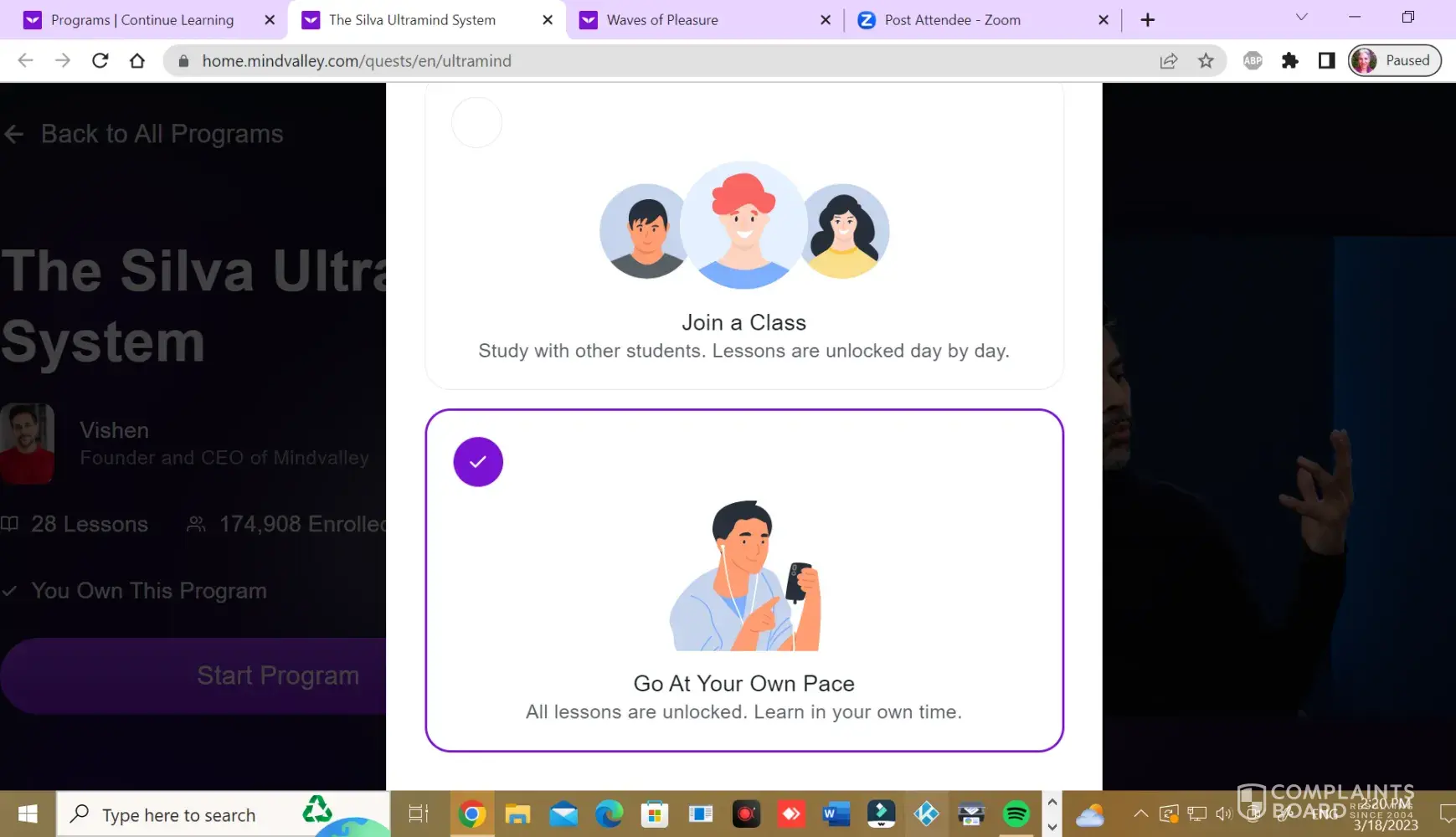Open File Explorer from the taskbar
This screenshot has height=837, width=1456.
point(517,814)
